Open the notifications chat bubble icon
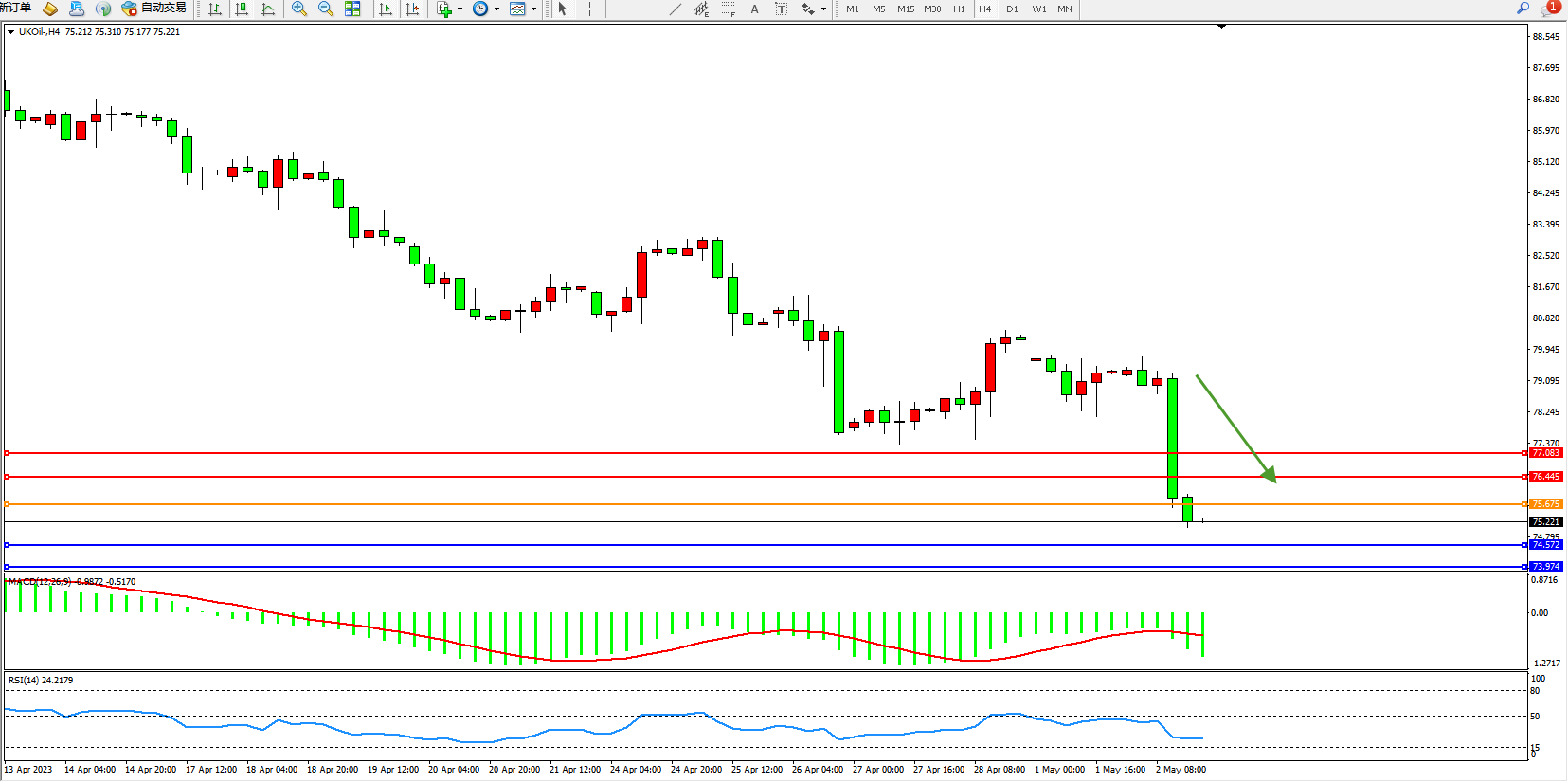The height and width of the screenshot is (782, 1568). coord(1549,9)
